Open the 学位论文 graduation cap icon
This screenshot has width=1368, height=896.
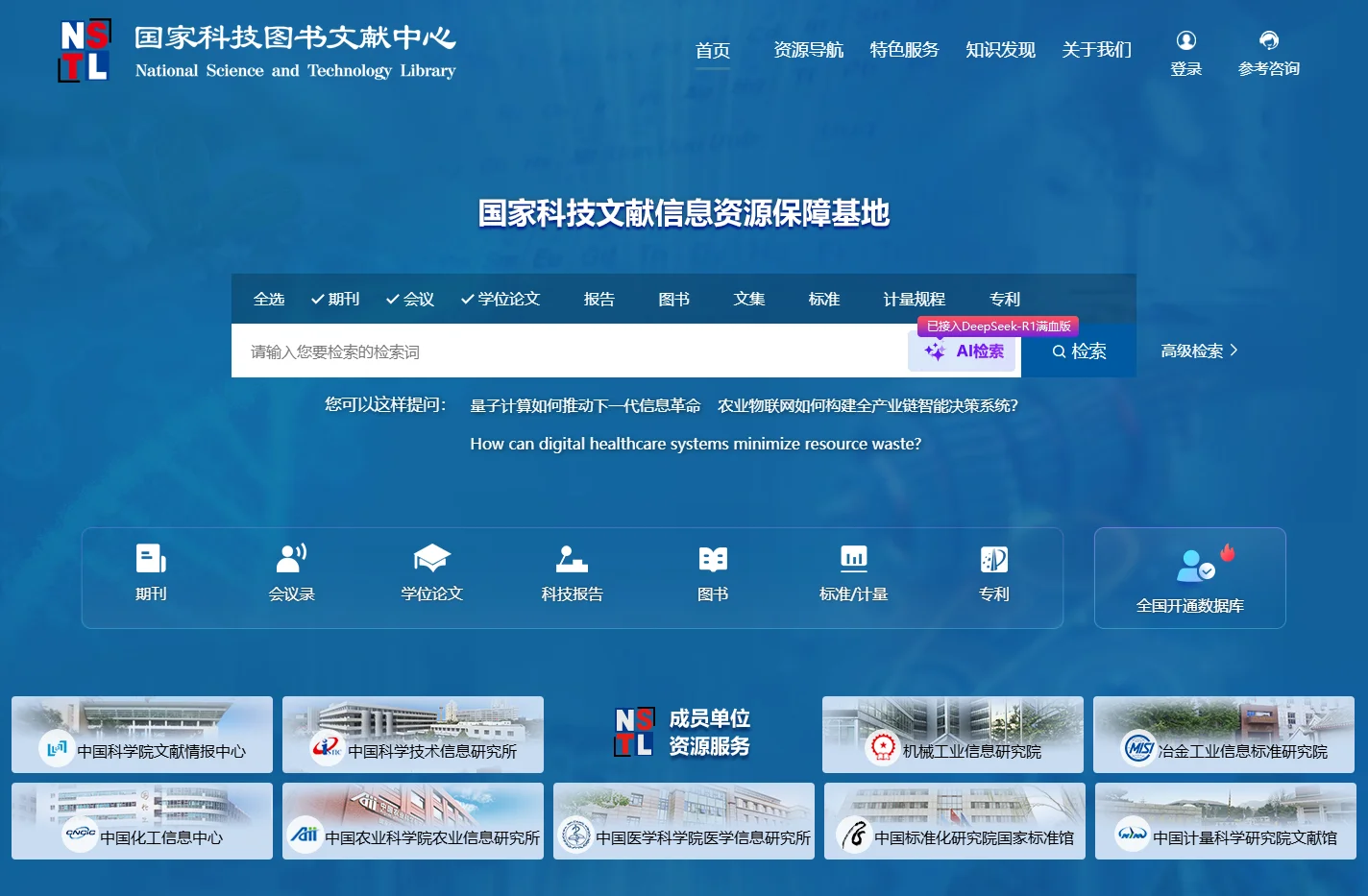431,558
